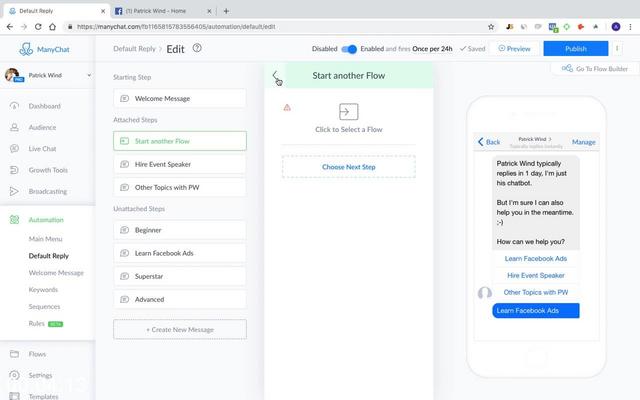640x400 pixels.
Task: Click the browser home button
Action: (52, 27)
